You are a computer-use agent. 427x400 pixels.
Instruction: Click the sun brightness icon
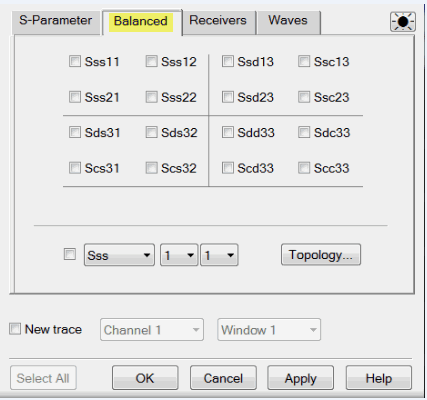pos(403,22)
